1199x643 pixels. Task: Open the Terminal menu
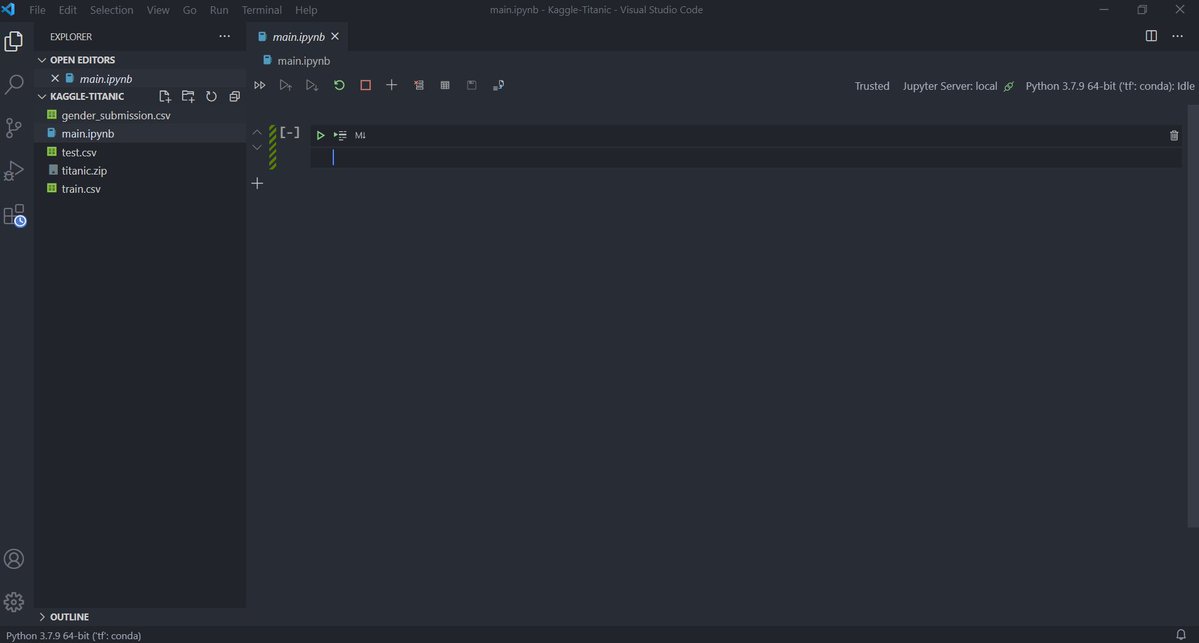coord(262,10)
